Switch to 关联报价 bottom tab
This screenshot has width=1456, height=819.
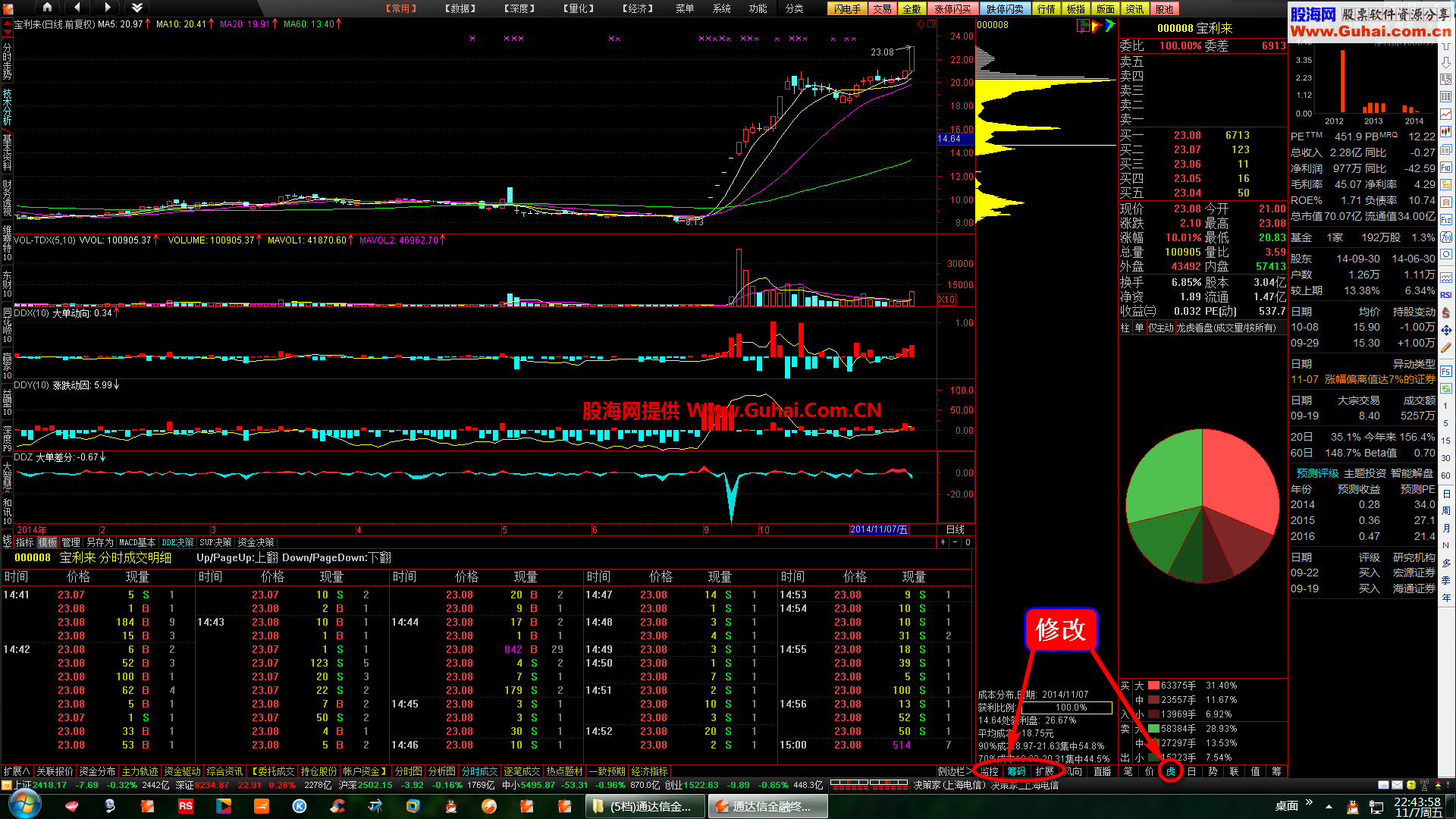[x=55, y=771]
